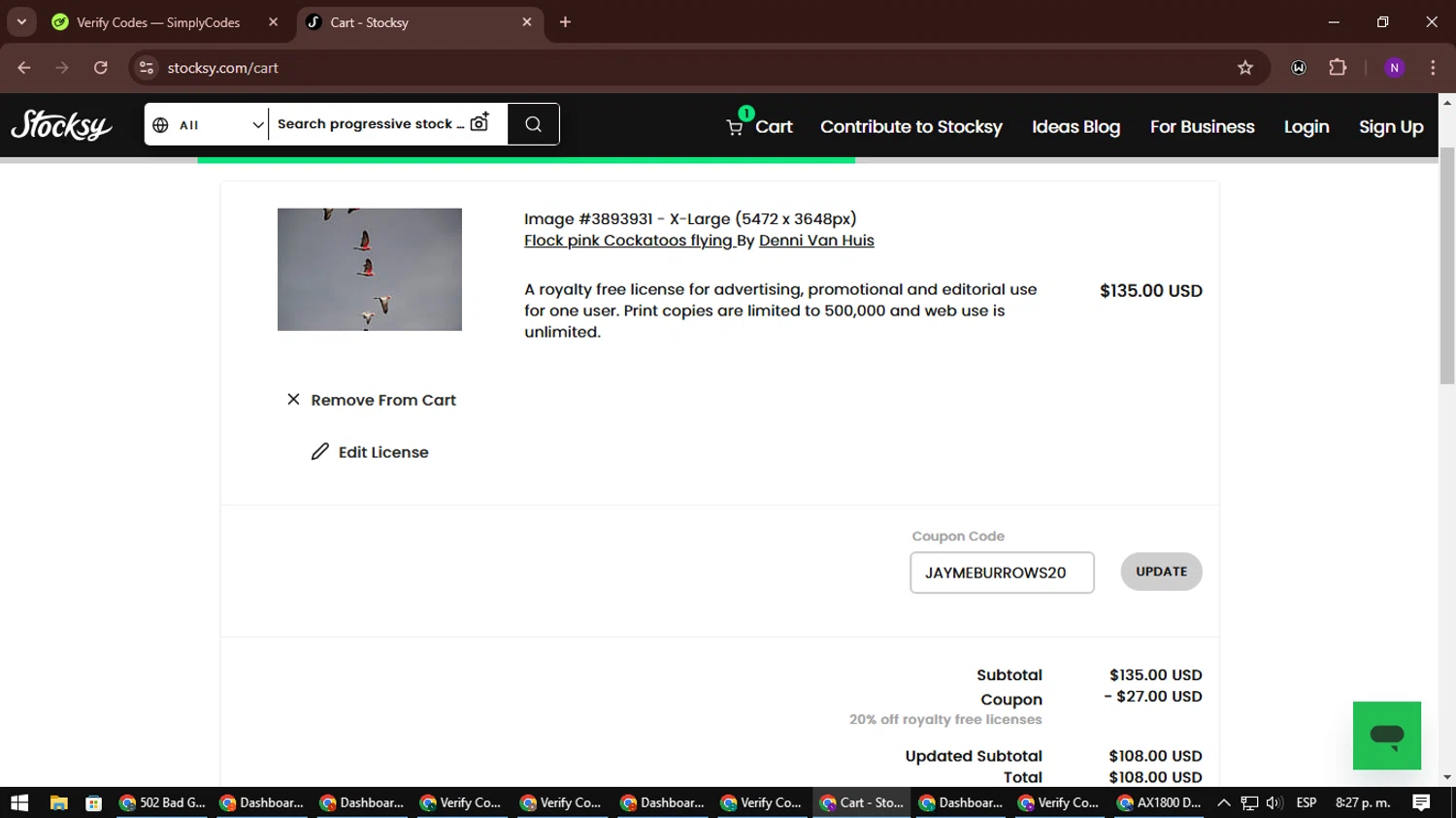Open the flying cockatoos image thumbnail
This screenshot has width=1456, height=818.
click(370, 269)
